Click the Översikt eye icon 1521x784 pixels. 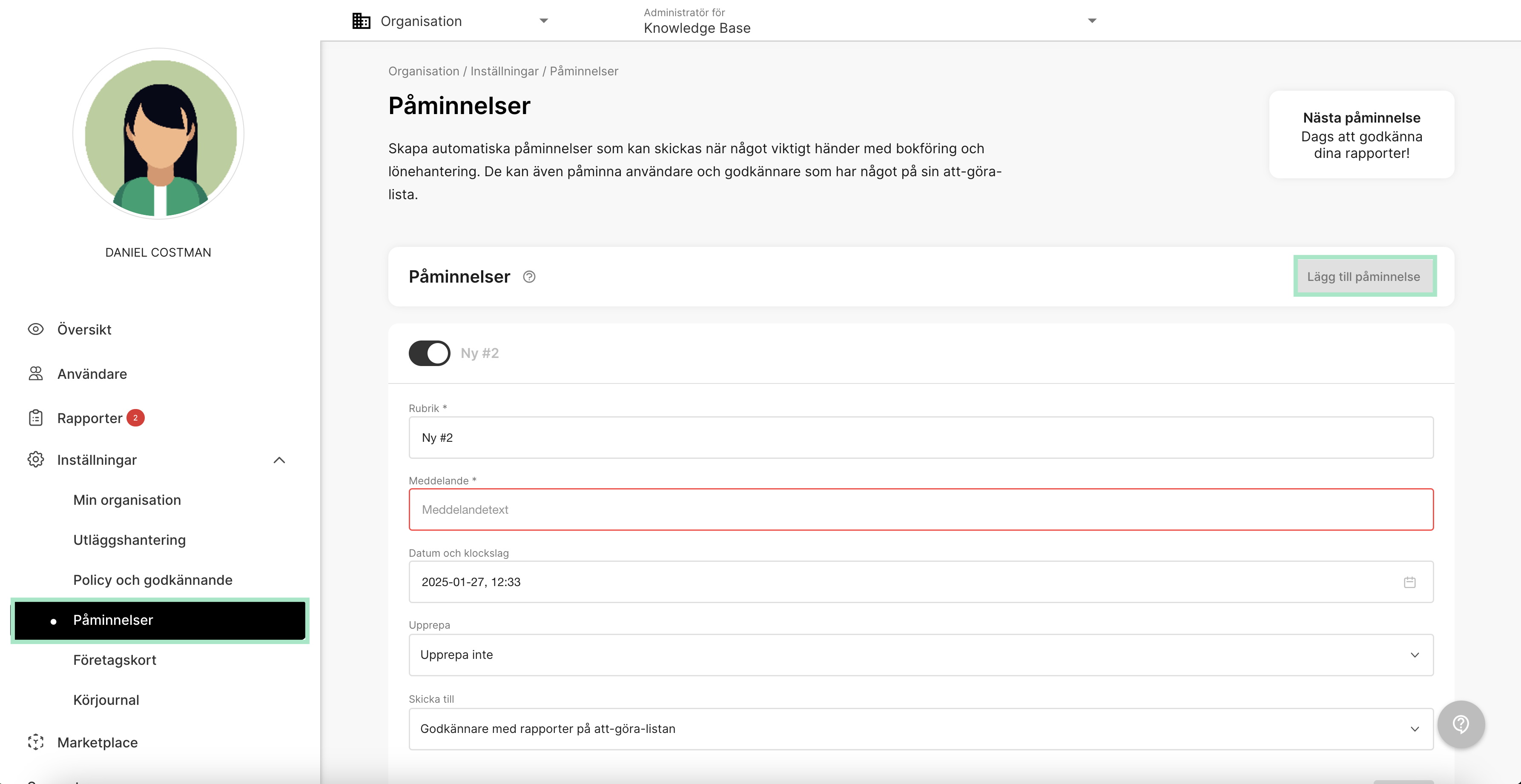35,329
